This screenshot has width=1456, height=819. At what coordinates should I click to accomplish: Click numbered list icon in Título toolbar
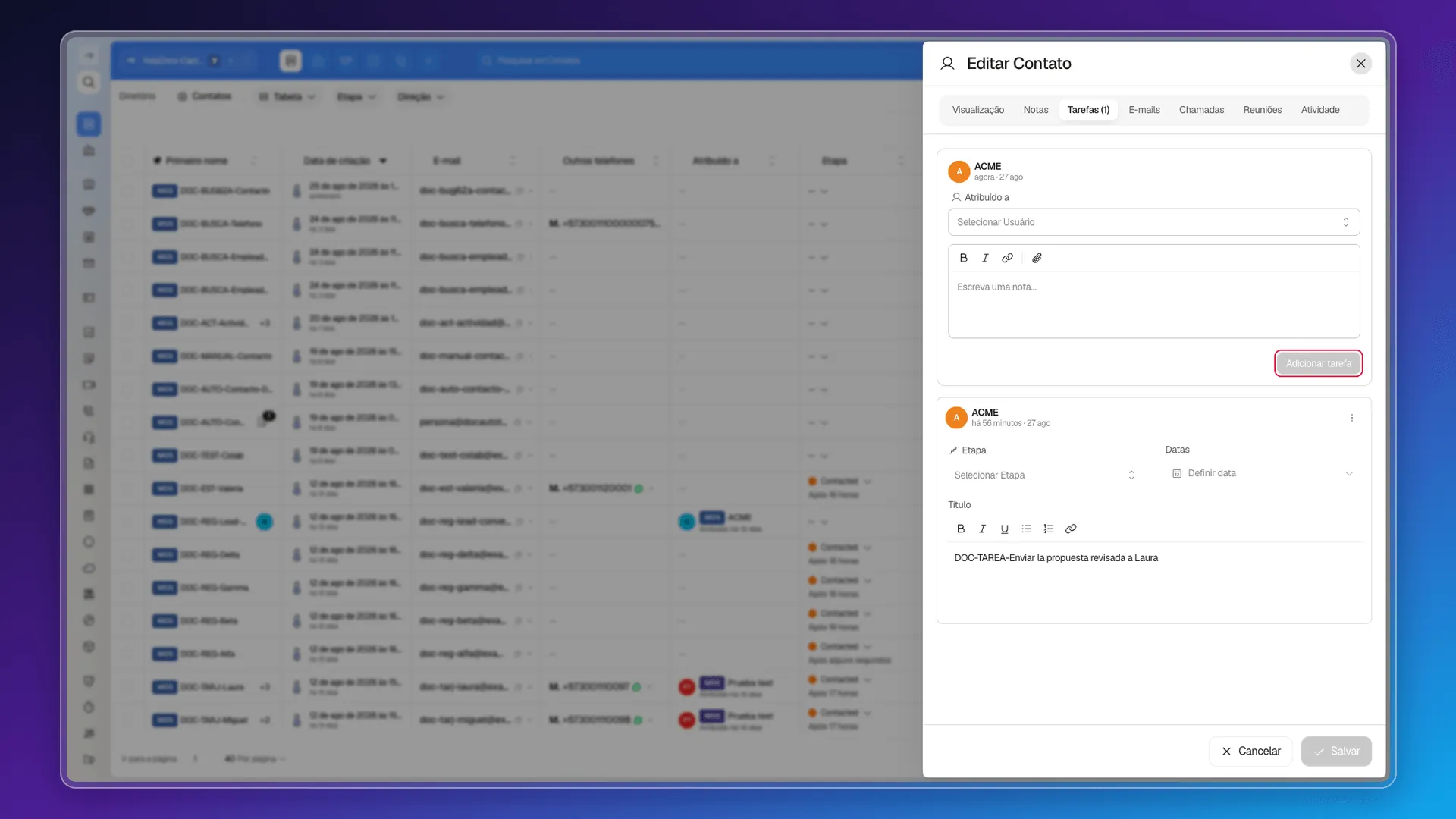(1049, 529)
